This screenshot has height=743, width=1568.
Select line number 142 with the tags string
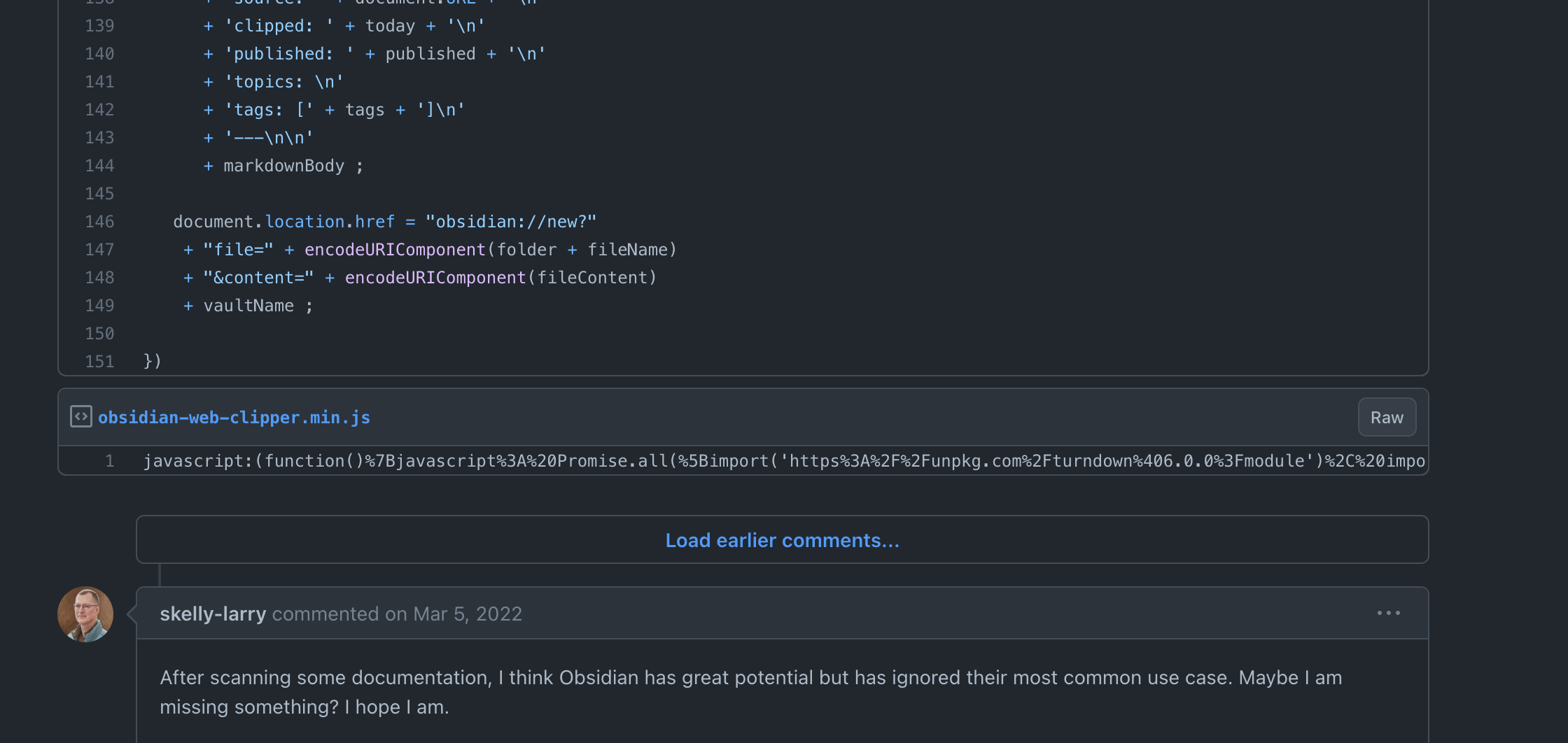click(99, 110)
